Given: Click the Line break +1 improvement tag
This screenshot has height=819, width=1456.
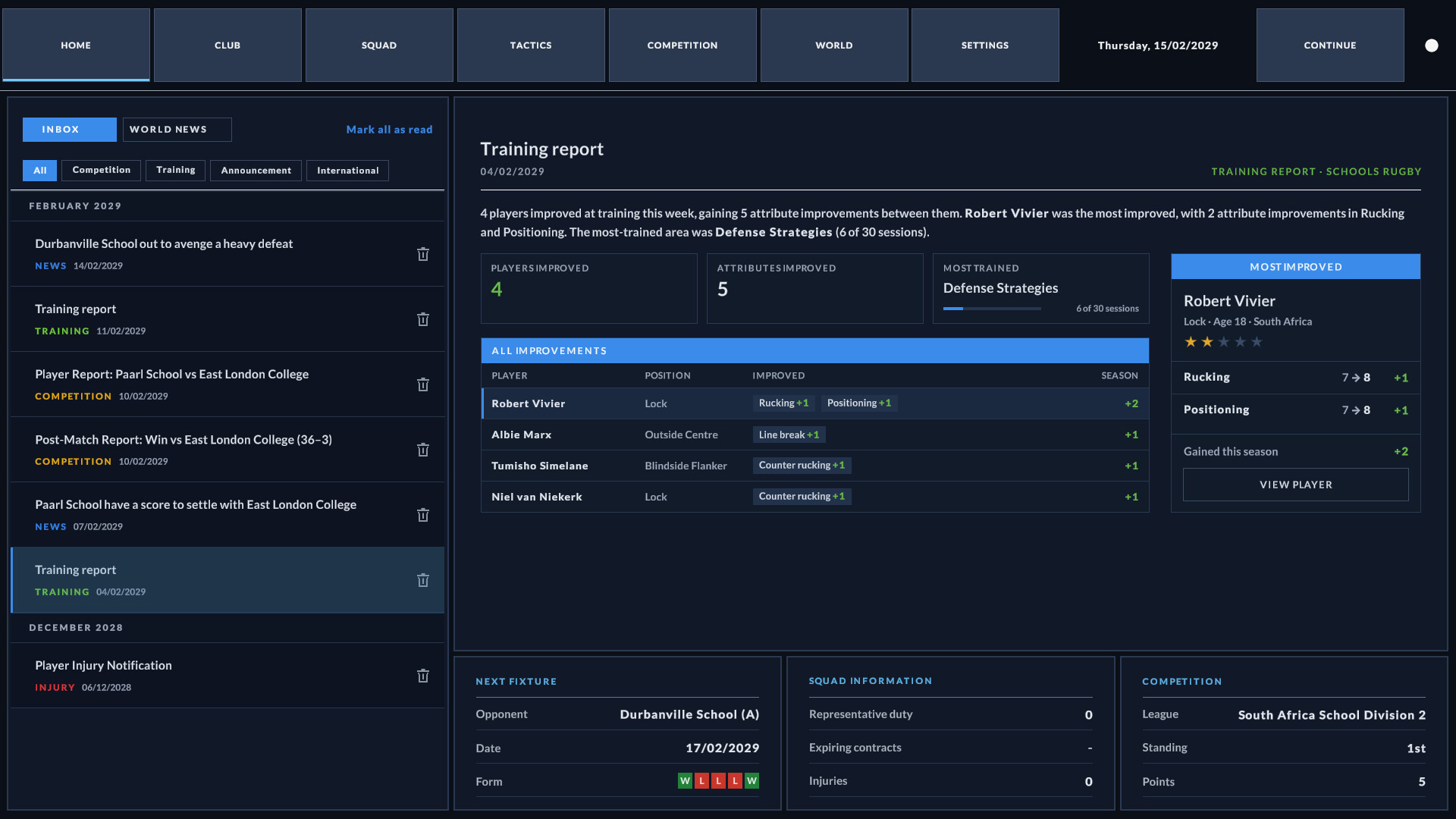Looking at the screenshot, I should pos(789,435).
